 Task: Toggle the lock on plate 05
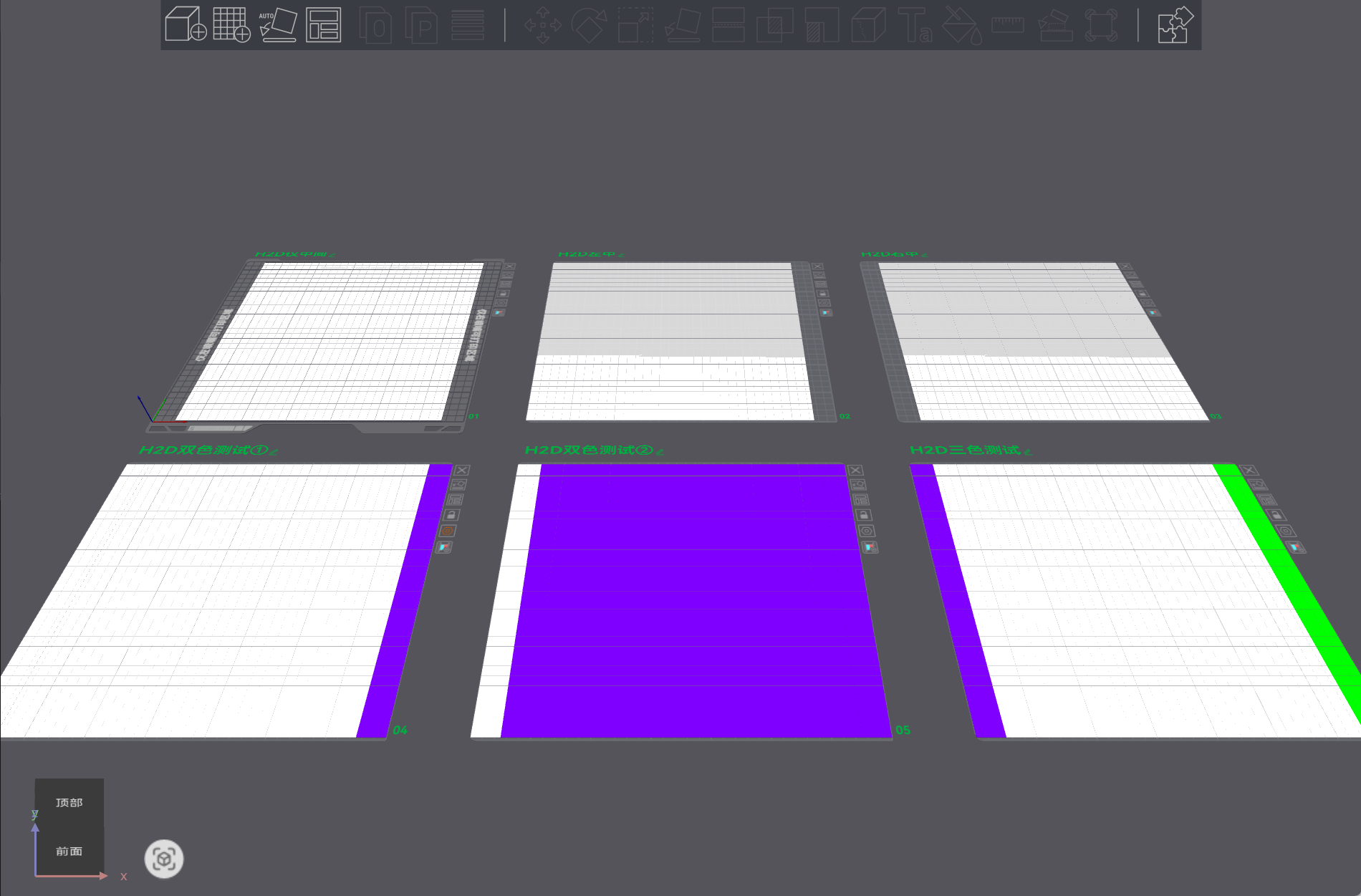click(x=864, y=515)
